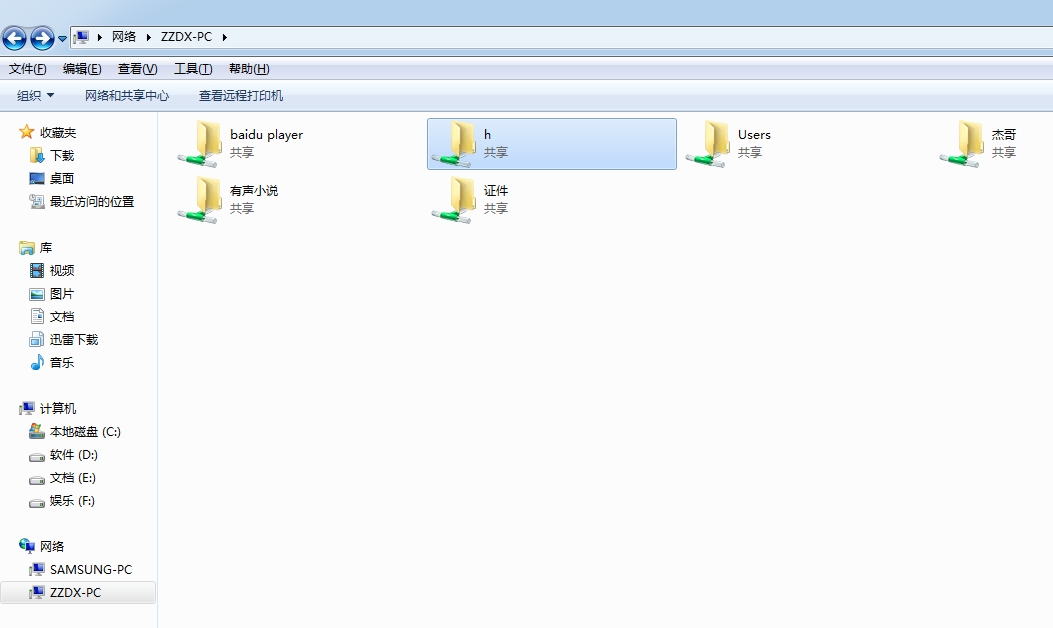Open the 文件(F) menu
The height and width of the screenshot is (628, 1053).
[x=28, y=69]
